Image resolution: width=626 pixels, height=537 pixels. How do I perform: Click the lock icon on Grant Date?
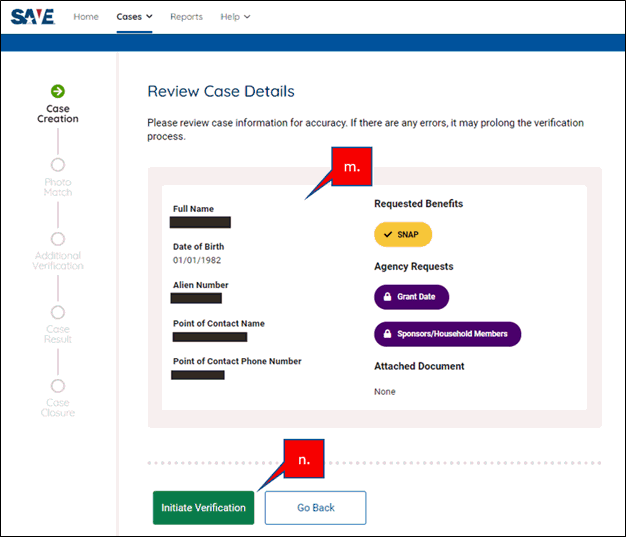(387, 297)
